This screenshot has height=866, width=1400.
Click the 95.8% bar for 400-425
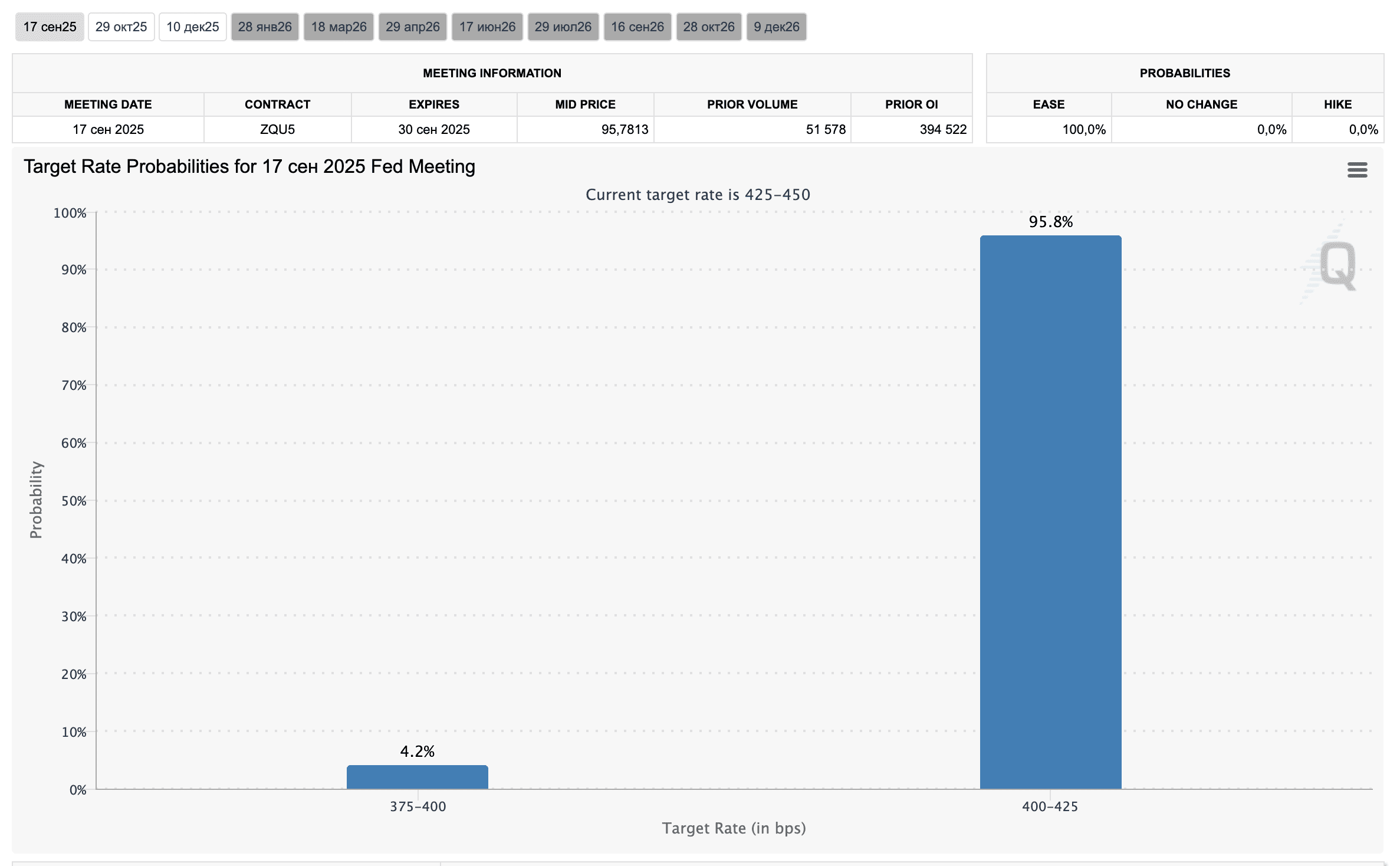1050,512
